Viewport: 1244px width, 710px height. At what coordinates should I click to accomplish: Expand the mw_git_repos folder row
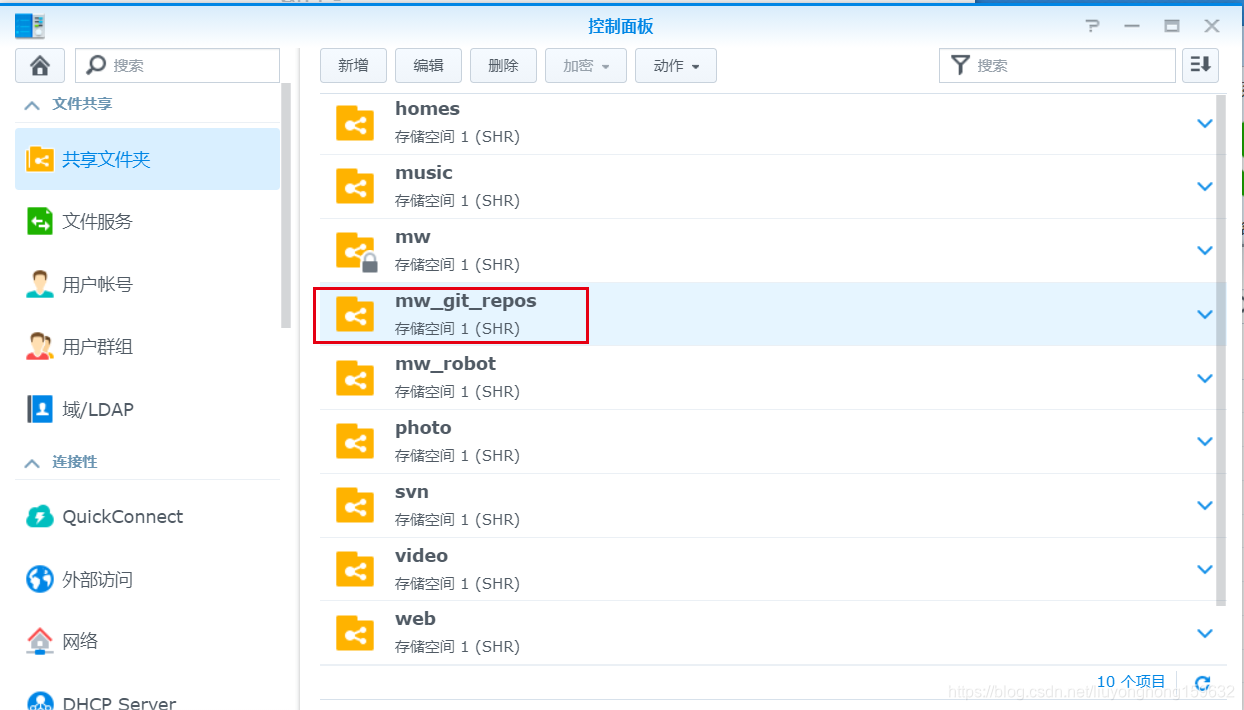(x=1204, y=314)
